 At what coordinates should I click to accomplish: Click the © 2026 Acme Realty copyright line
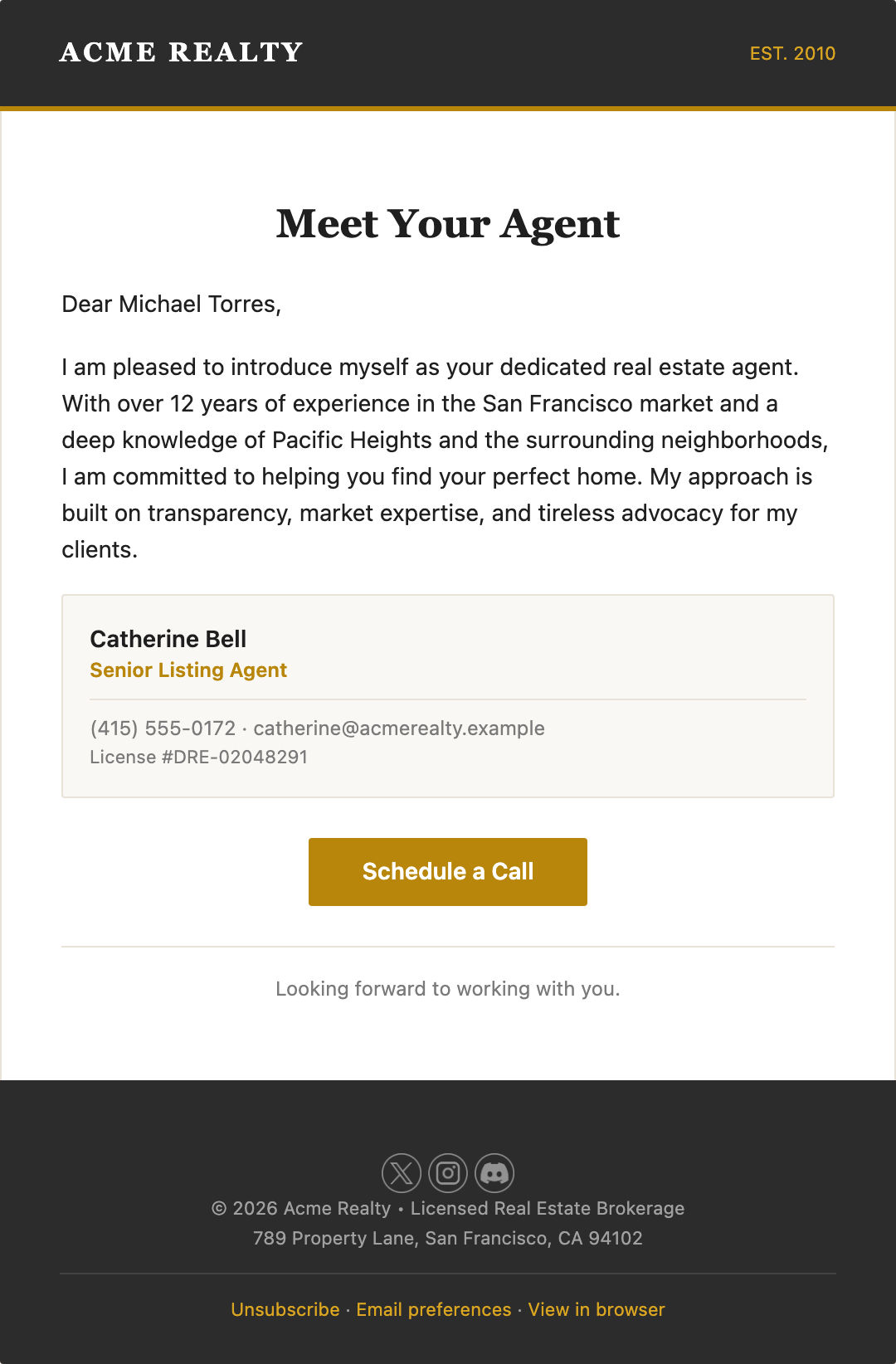tap(448, 1208)
